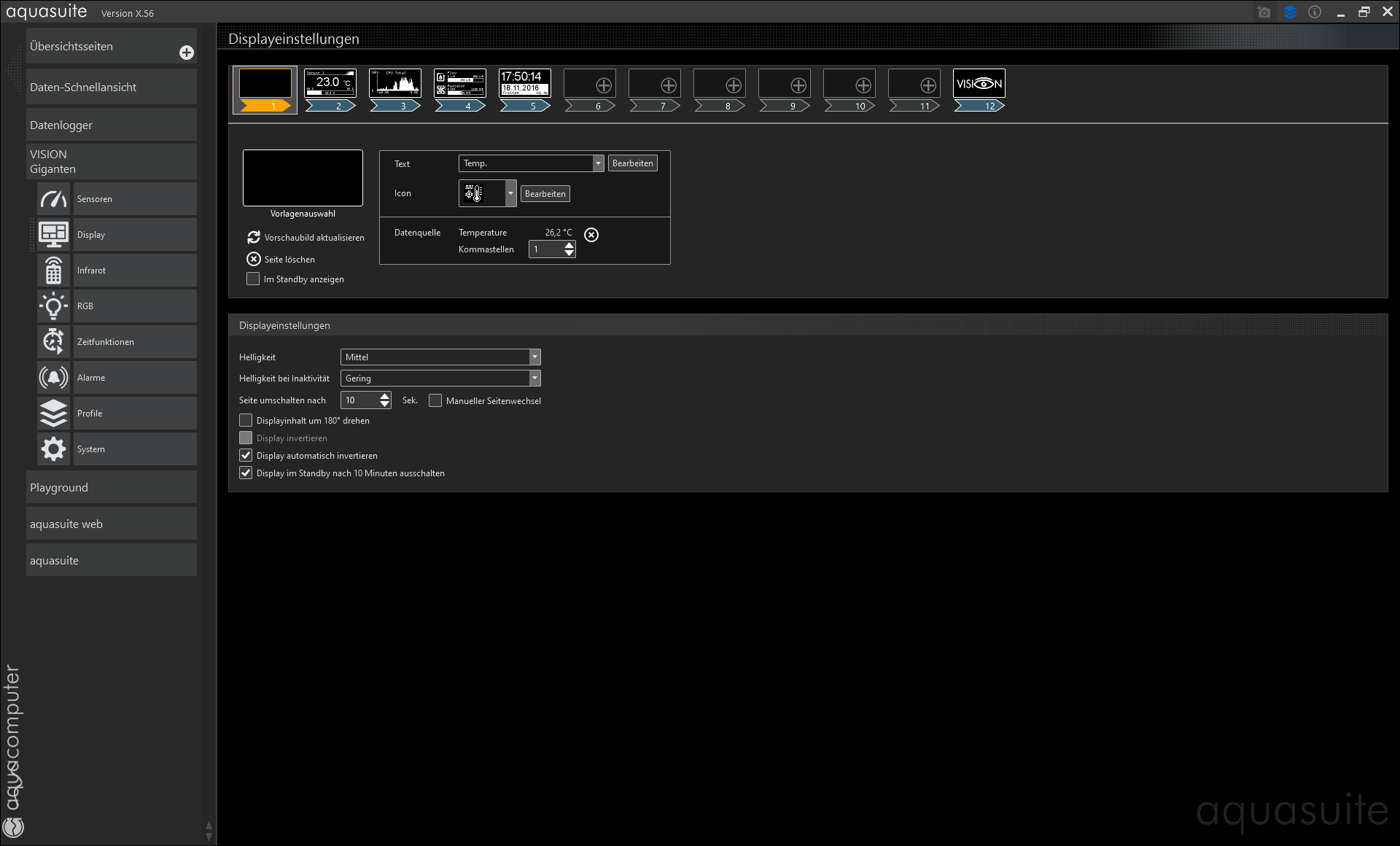Open the Datenlogger menu entry
This screenshot has width=1400, height=846.
pyautogui.click(x=111, y=125)
